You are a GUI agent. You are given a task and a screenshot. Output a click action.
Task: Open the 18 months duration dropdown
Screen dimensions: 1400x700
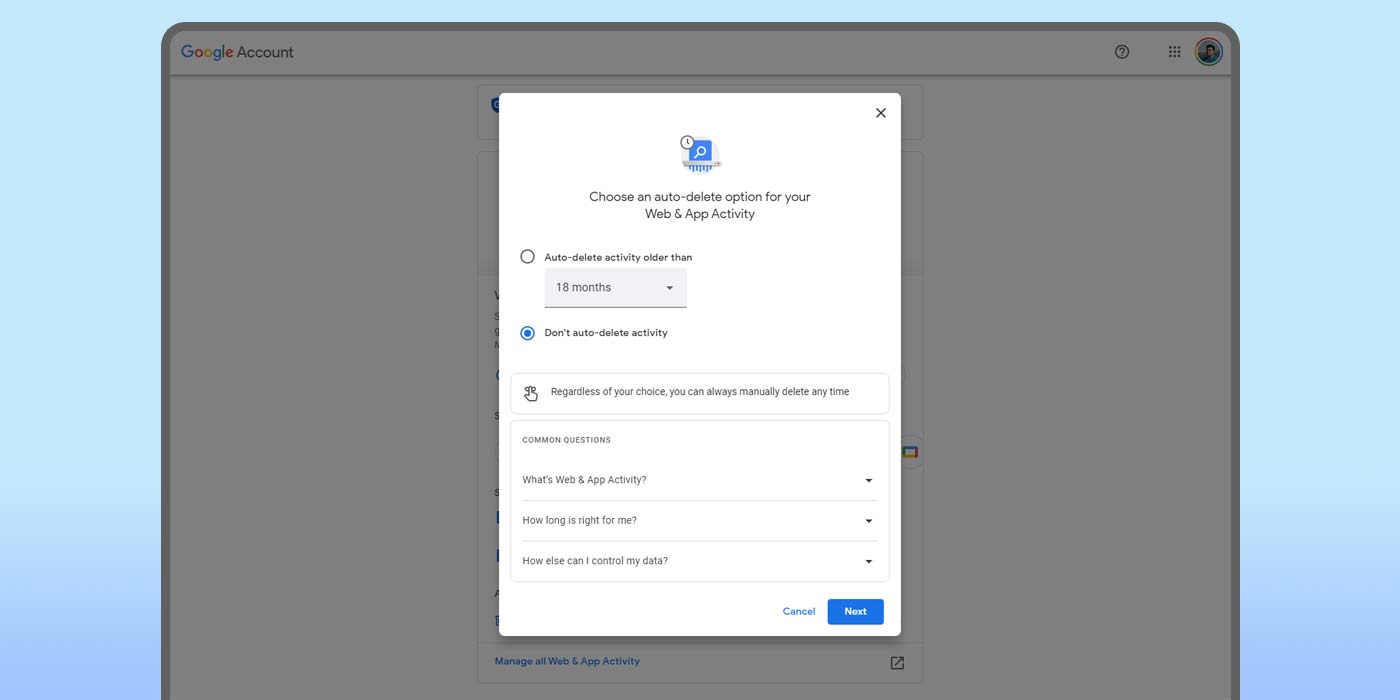pos(615,288)
